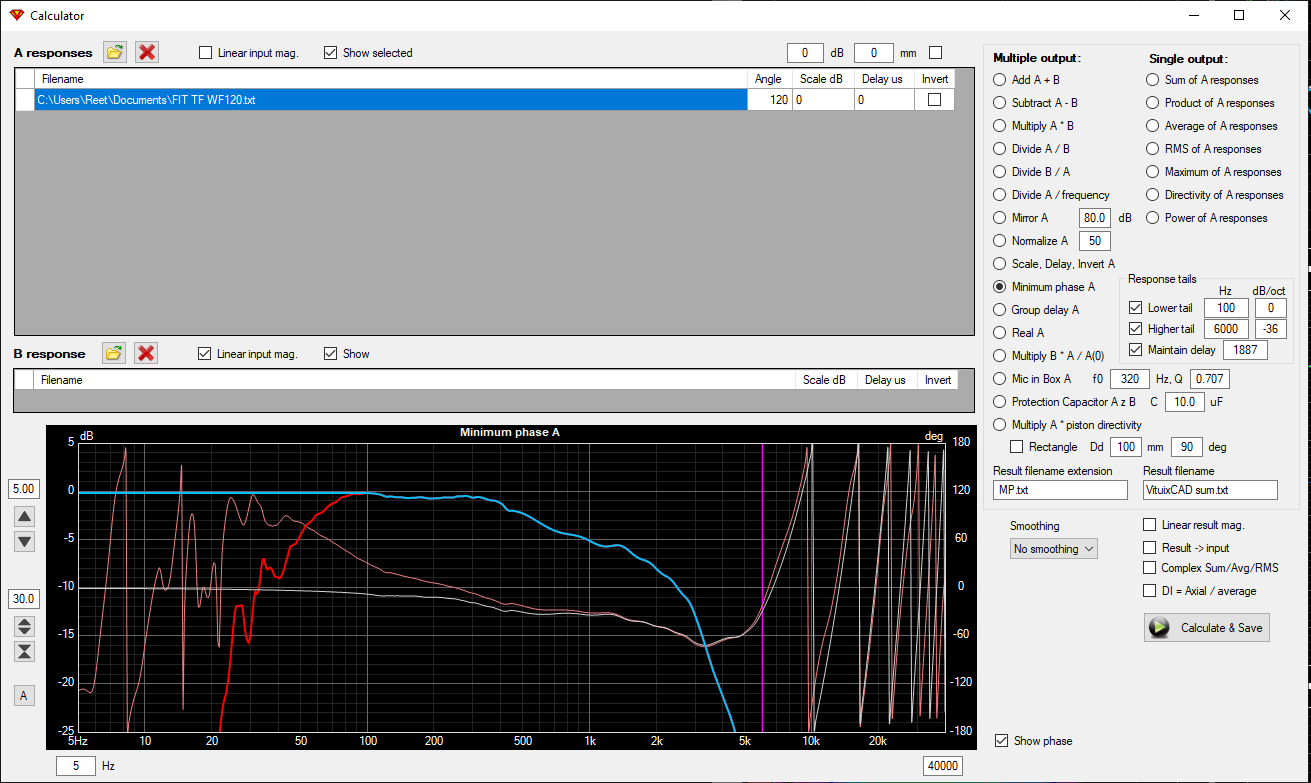Select Product of A responses

click(x=1152, y=103)
